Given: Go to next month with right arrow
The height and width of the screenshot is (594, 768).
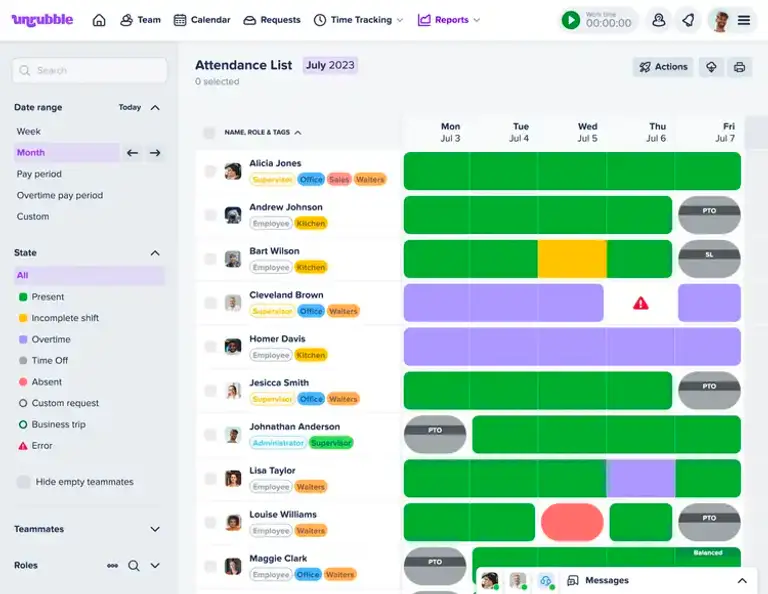Looking at the screenshot, I should point(155,153).
